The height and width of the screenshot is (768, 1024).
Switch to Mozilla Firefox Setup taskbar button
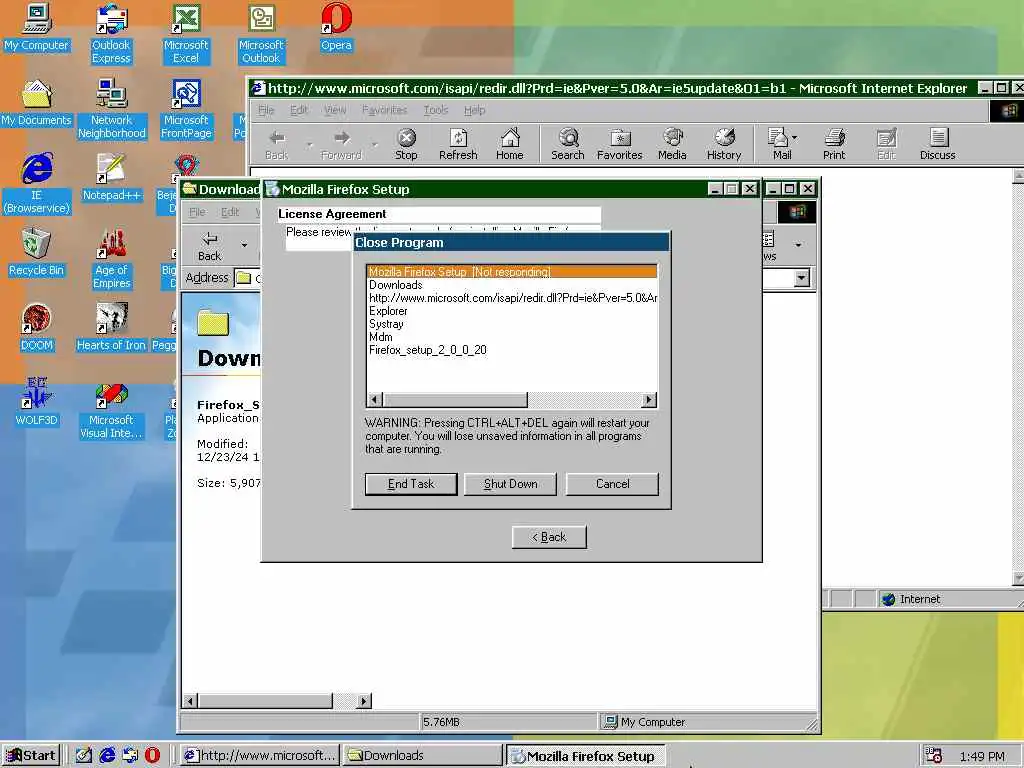[x=586, y=756]
